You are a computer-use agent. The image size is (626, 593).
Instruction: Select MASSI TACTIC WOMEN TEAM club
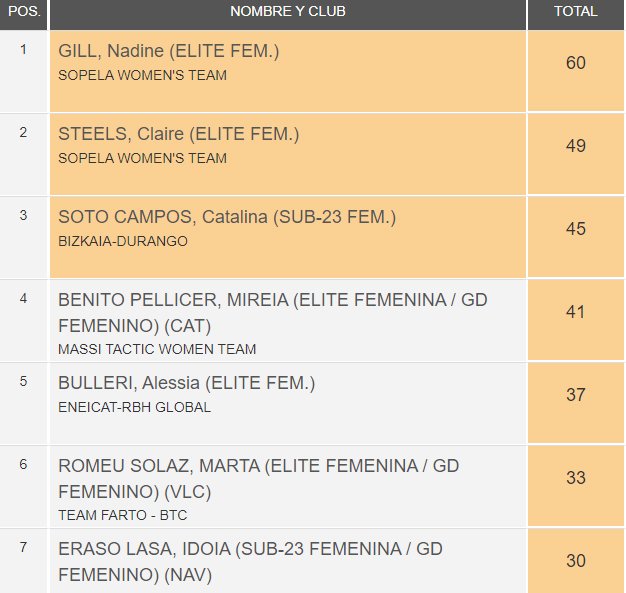pos(157,349)
